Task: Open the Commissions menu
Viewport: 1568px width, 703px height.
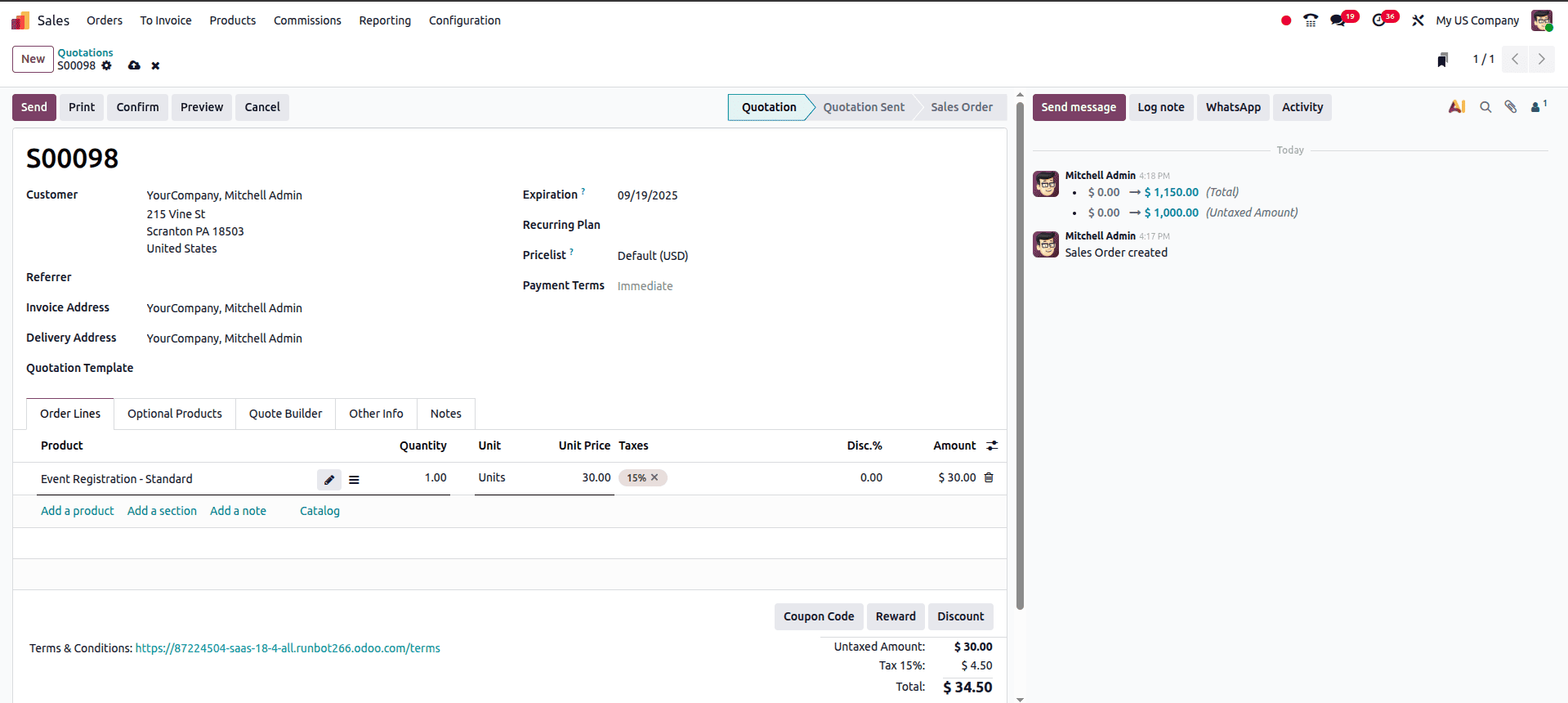Action: [307, 20]
